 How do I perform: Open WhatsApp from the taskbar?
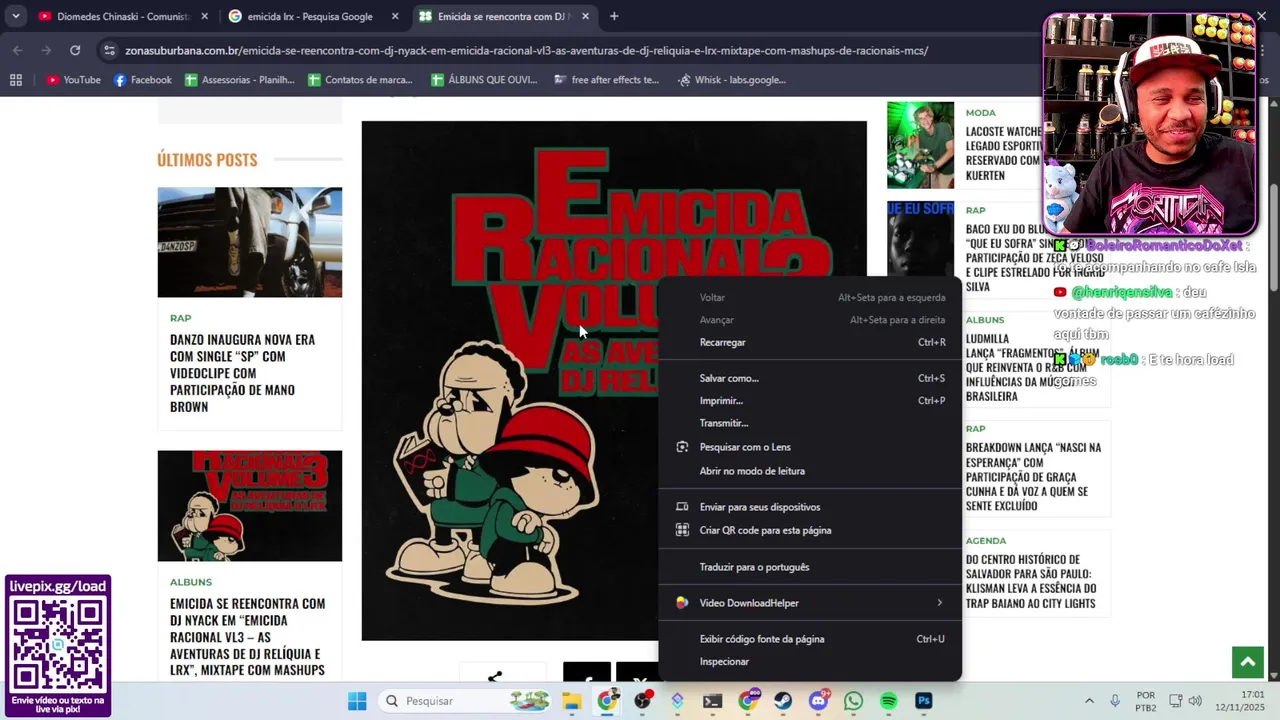tap(853, 701)
